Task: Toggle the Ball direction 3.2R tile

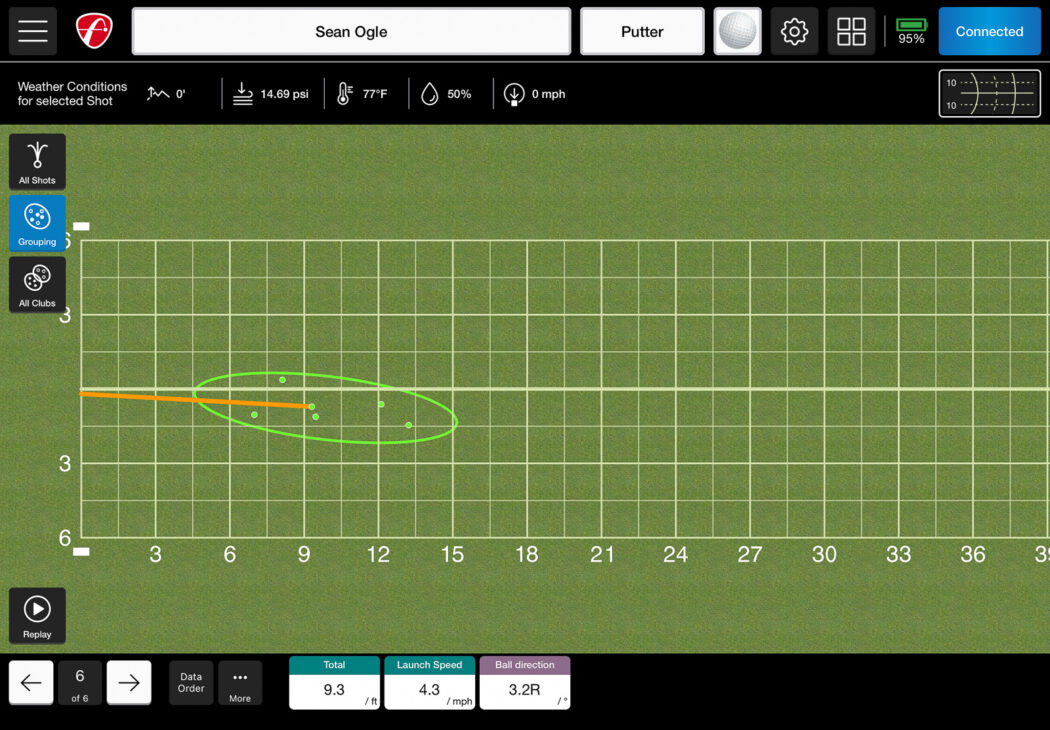Action: [x=524, y=683]
